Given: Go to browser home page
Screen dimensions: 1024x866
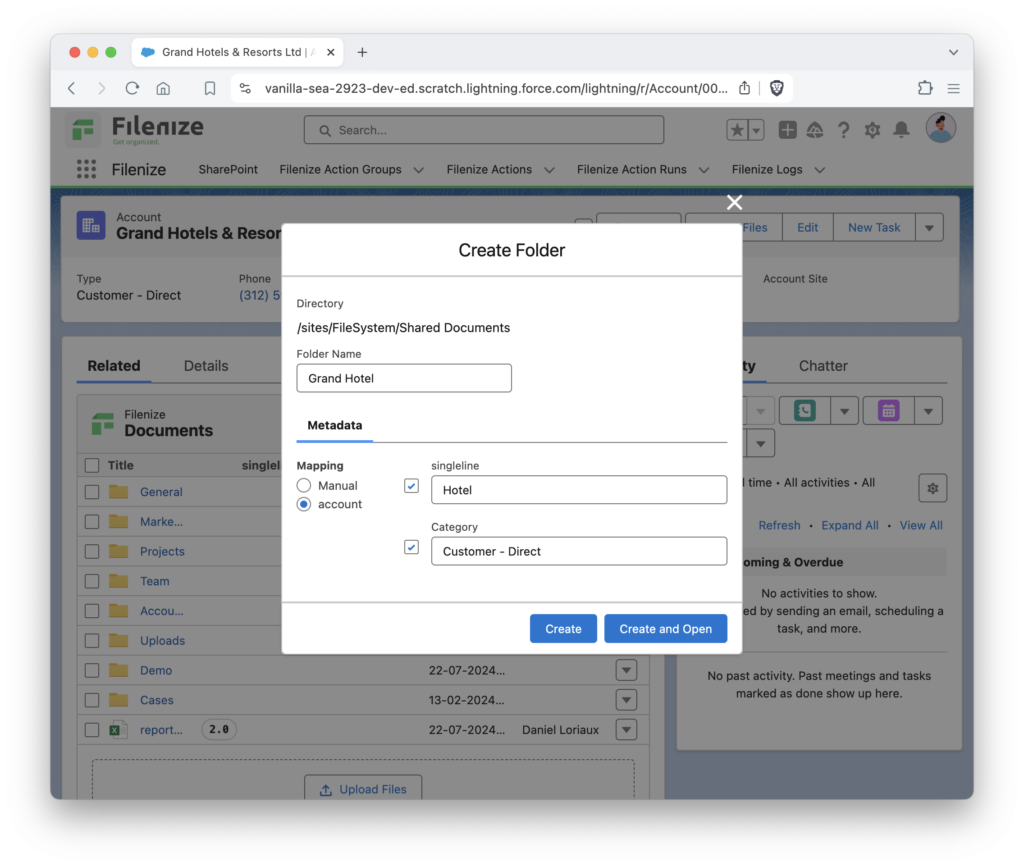Looking at the screenshot, I should (163, 88).
